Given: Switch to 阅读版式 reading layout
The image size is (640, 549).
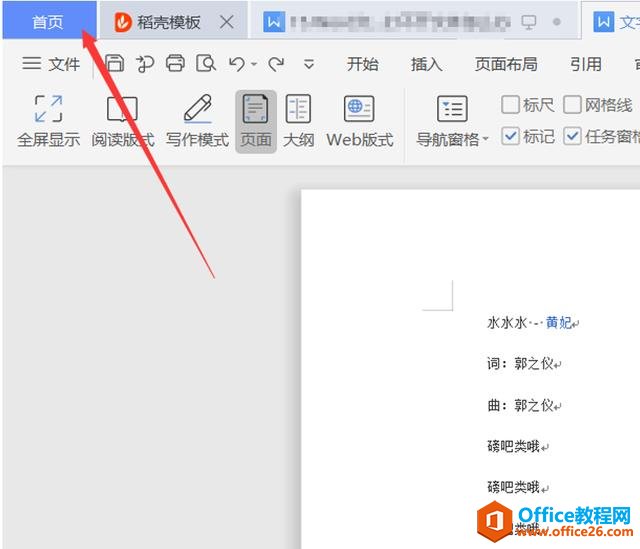Looking at the screenshot, I should click(x=122, y=121).
